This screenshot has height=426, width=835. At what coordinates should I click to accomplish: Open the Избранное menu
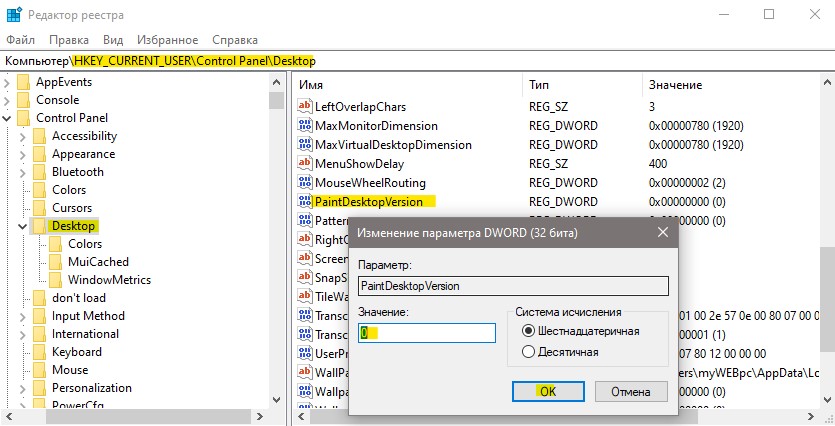pos(167,40)
